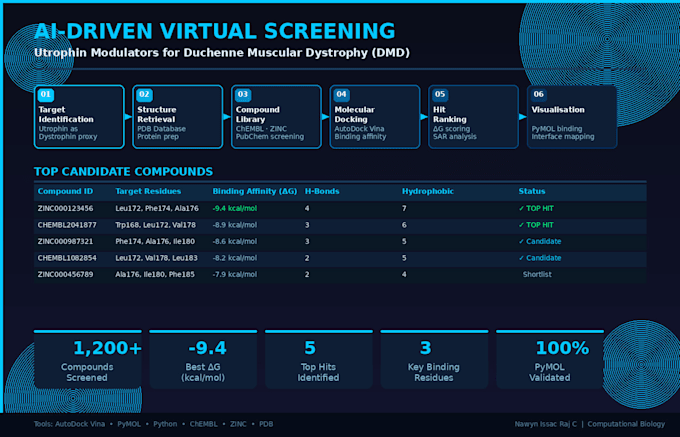Click TOP HIT checkmark for CHEMBL2041877
The image size is (680, 437).
(x=521, y=225)
